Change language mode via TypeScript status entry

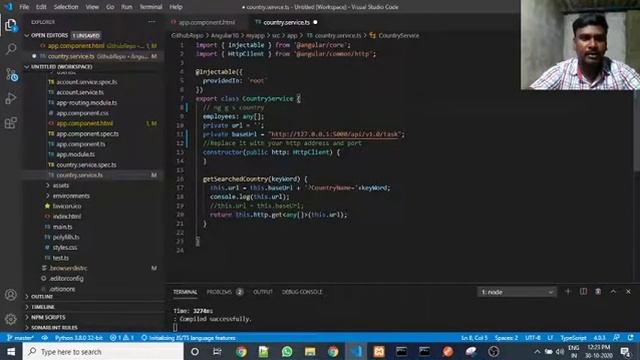[573, 338]
